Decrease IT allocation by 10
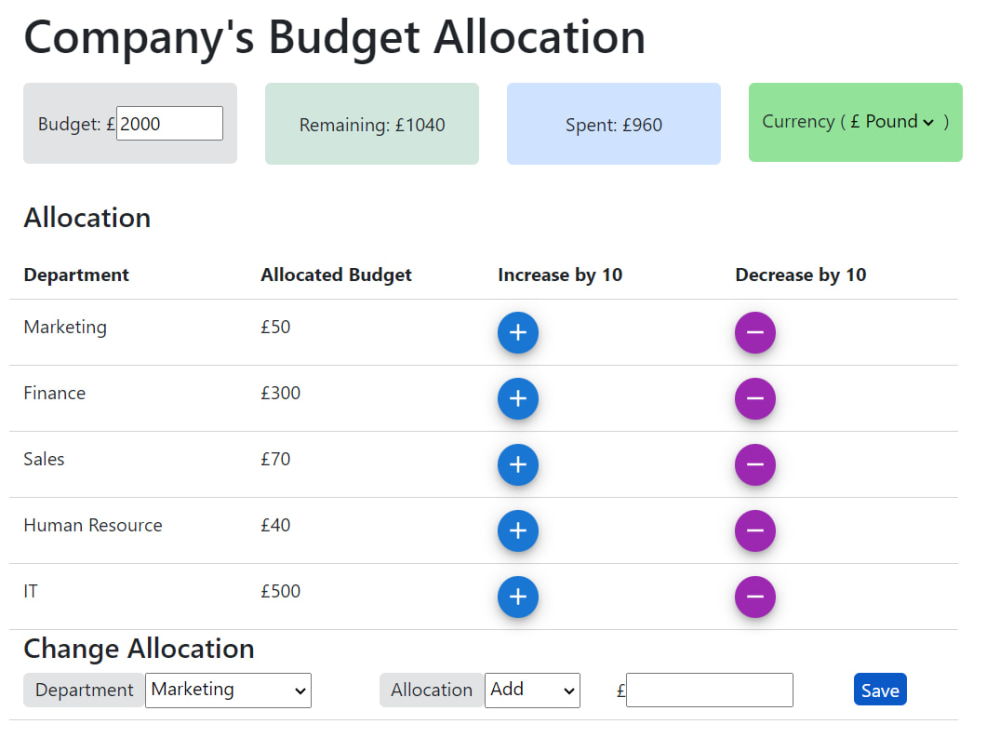Screen dimensions: 1000x751 (x=755, y=597)
